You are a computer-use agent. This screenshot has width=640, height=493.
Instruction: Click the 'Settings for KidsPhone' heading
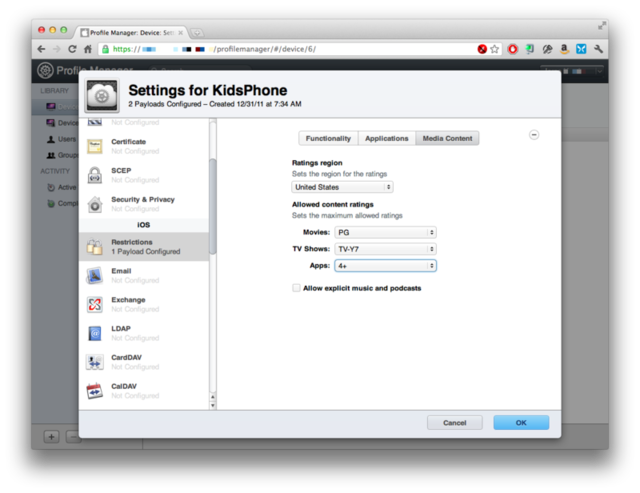(208, 90)
